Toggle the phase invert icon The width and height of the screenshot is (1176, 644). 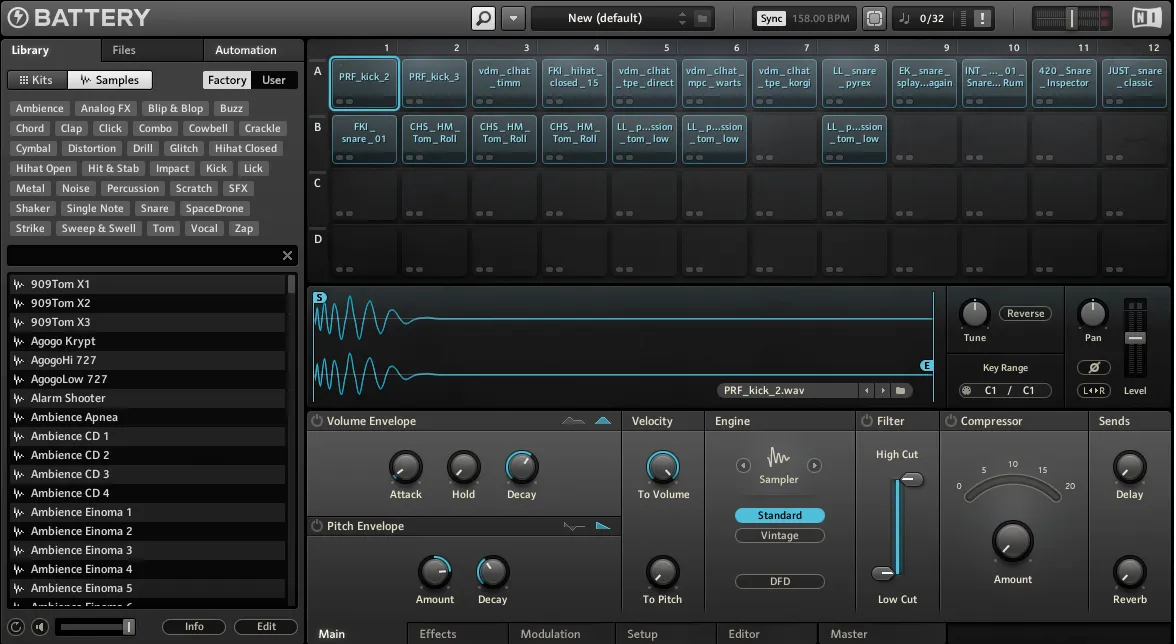(x=1094, y=367)
